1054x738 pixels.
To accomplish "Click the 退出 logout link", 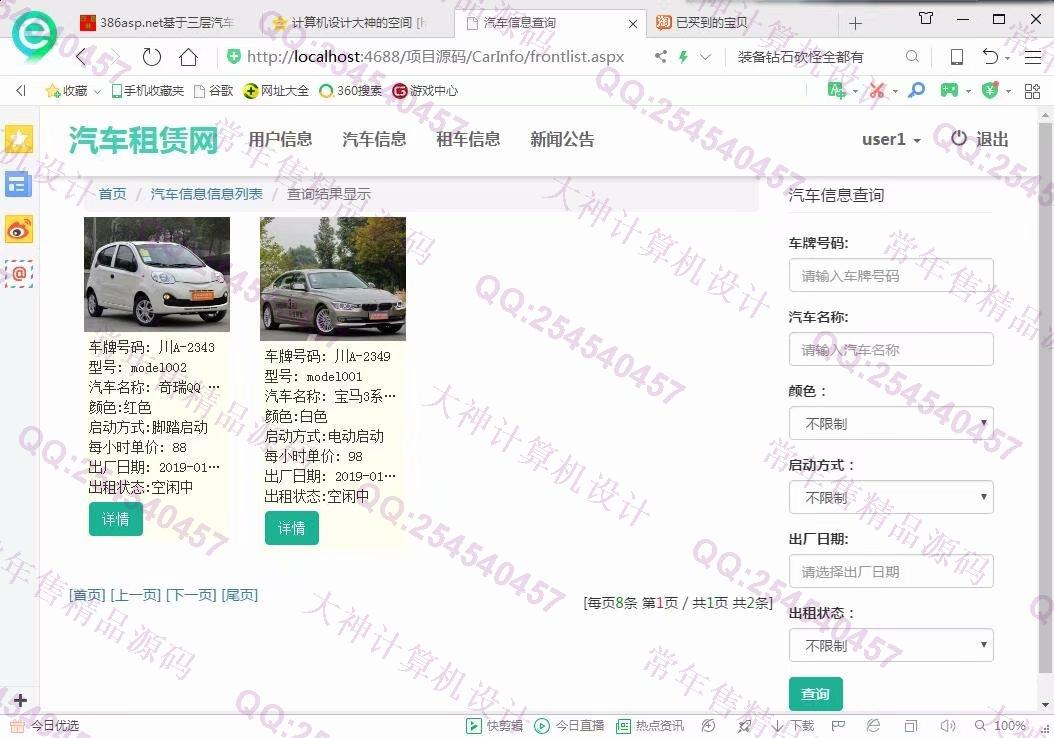I will click(x=980, y=139).
